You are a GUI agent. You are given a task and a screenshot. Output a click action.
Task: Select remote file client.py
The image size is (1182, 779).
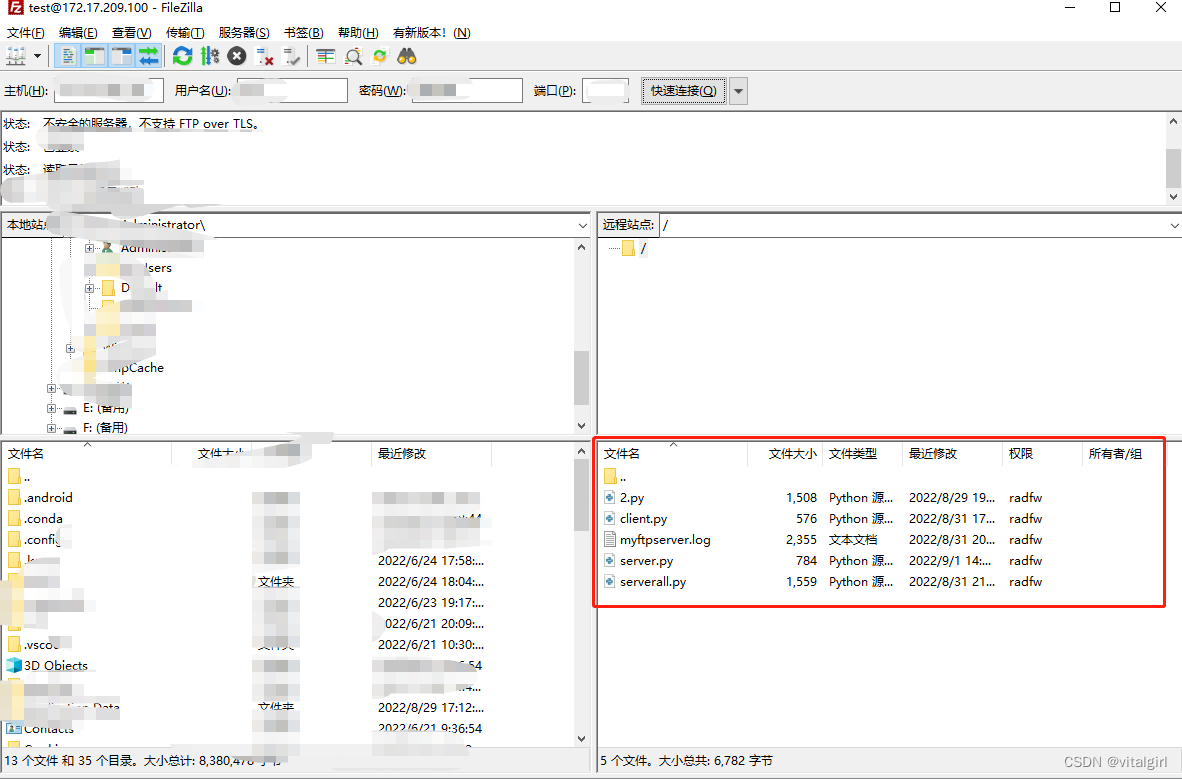tap(643, 519)
